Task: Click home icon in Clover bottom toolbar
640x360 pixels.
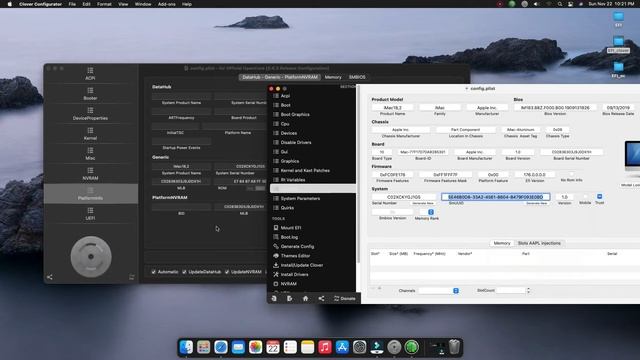Action: [x=305, y=298]
